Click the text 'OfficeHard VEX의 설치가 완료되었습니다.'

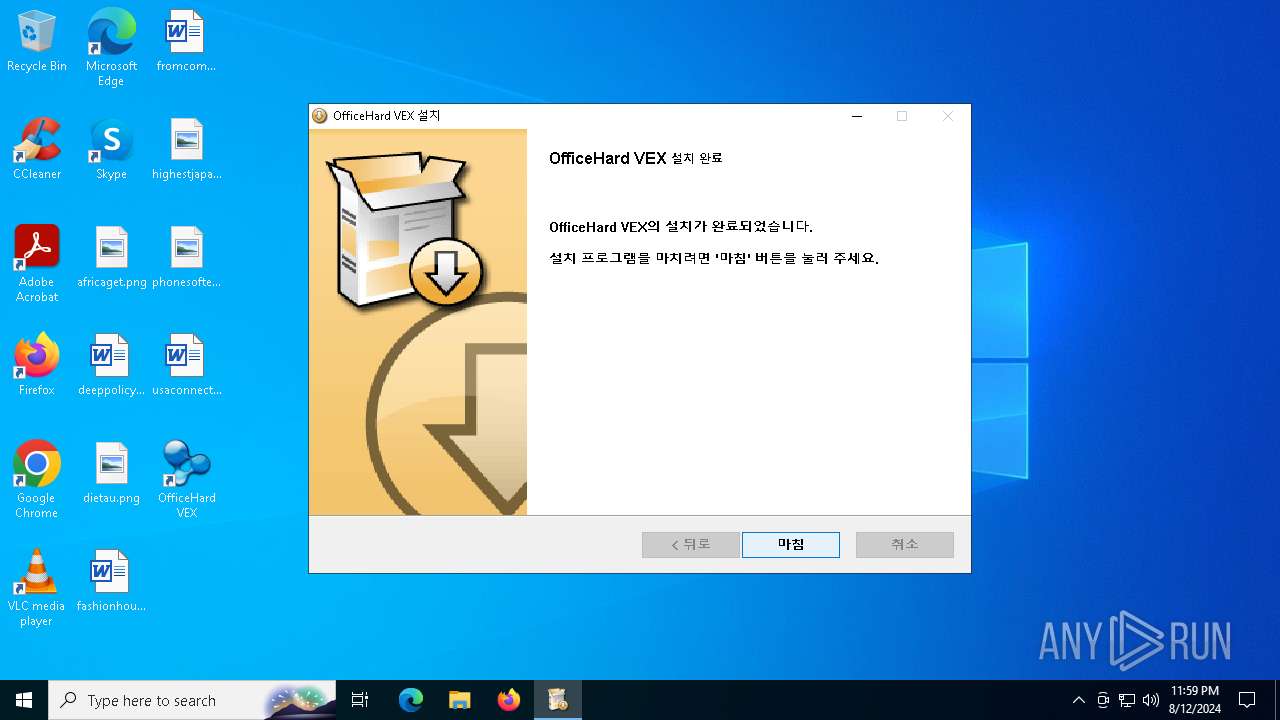[x=681, y=227]
